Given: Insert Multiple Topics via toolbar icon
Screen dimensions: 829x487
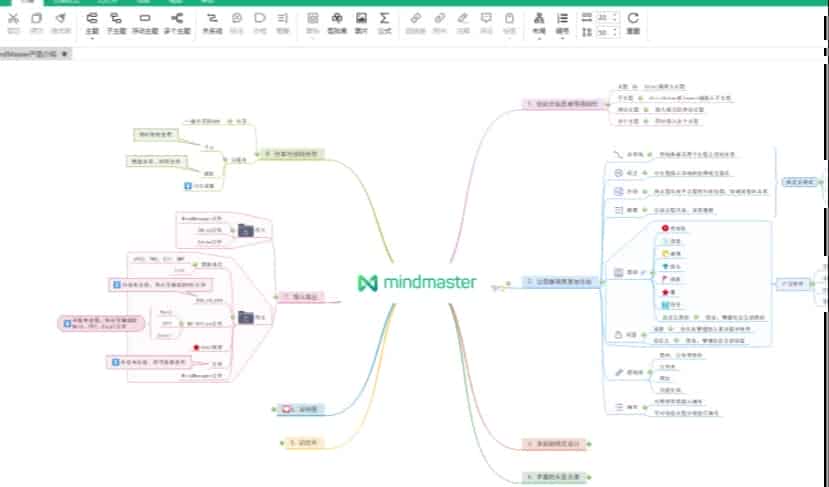Looking at the screenshot, I should coord(177,19).
